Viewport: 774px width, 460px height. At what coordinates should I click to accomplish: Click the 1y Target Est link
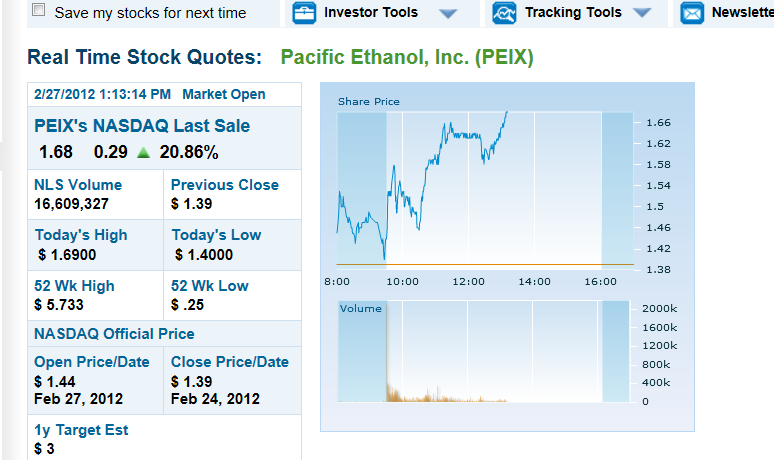[81, 430]
